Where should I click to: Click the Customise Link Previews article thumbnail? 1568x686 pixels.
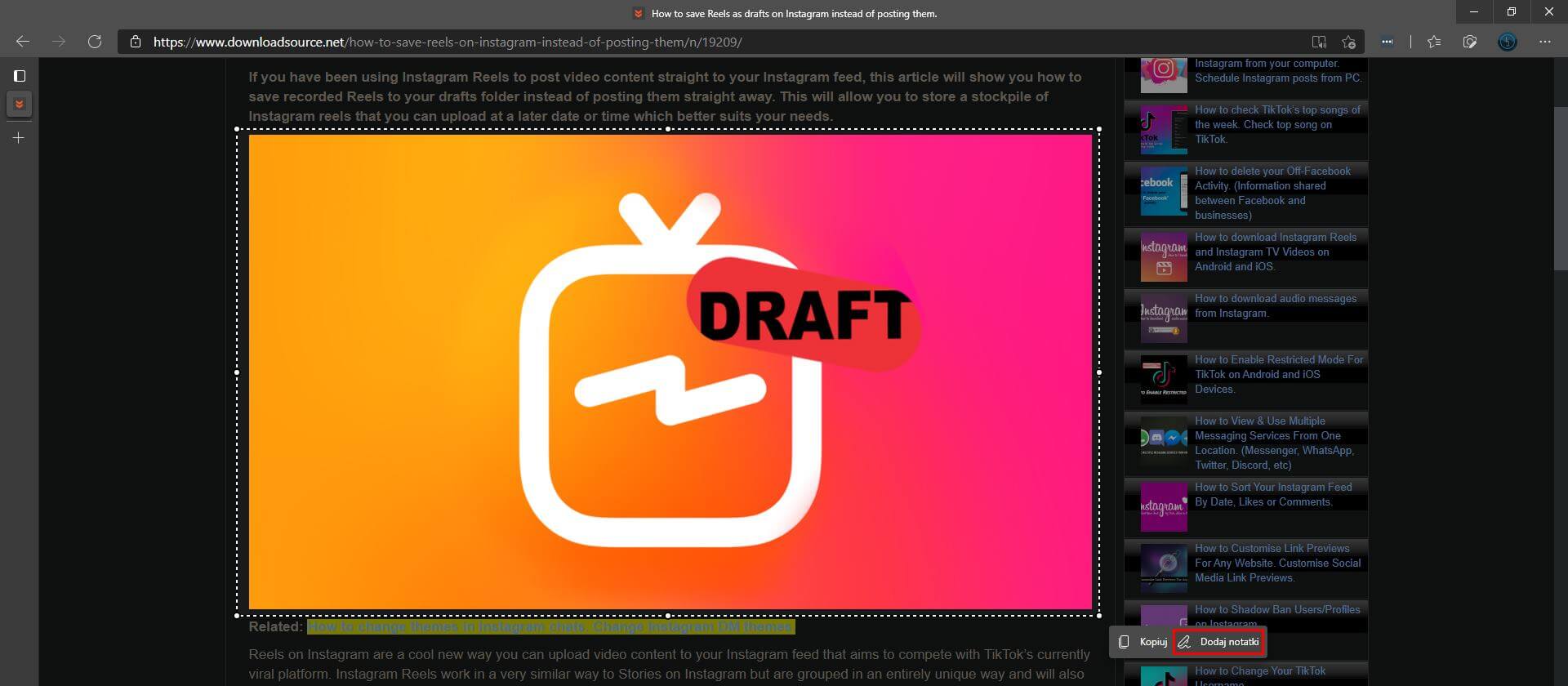(1164, 568)
